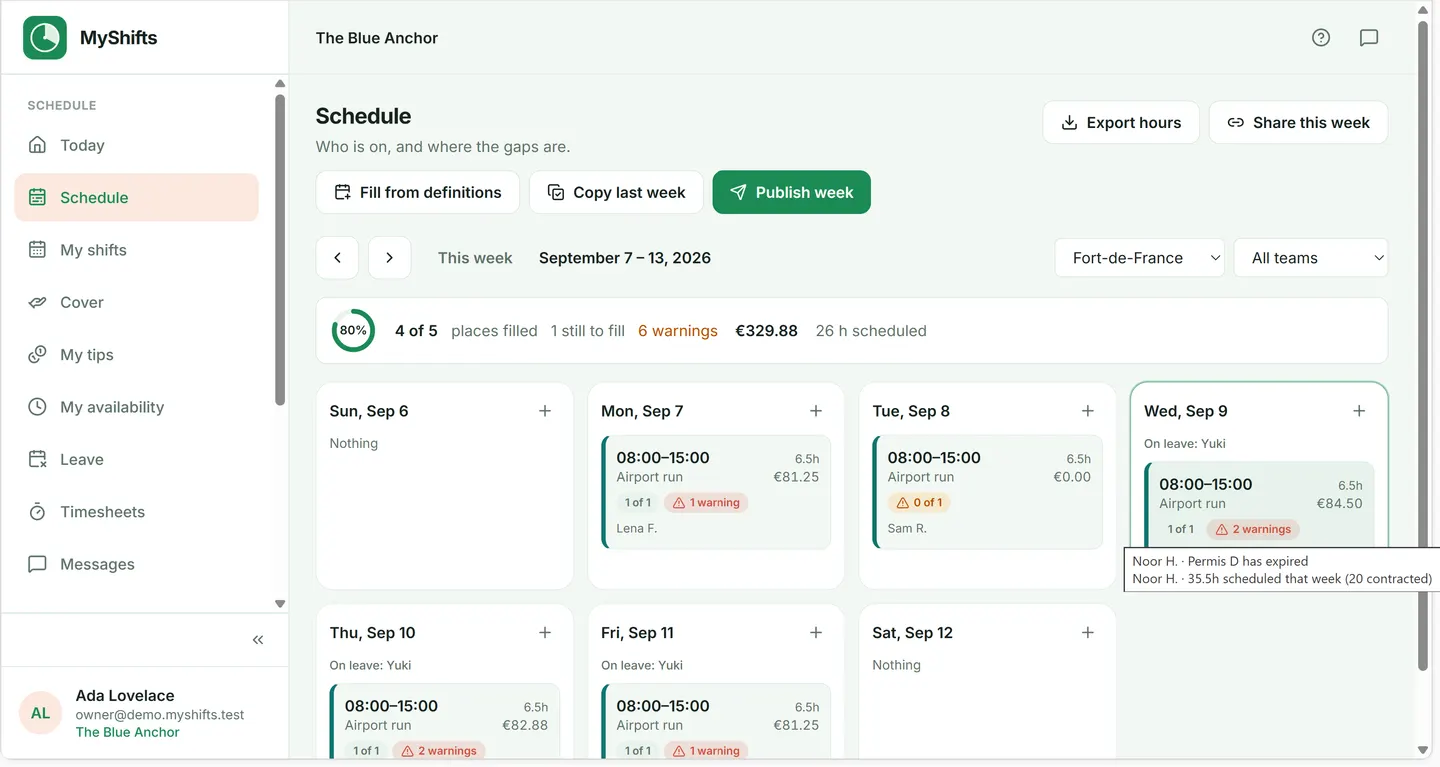Click the Leave calendar-x icon

[37, 459]
